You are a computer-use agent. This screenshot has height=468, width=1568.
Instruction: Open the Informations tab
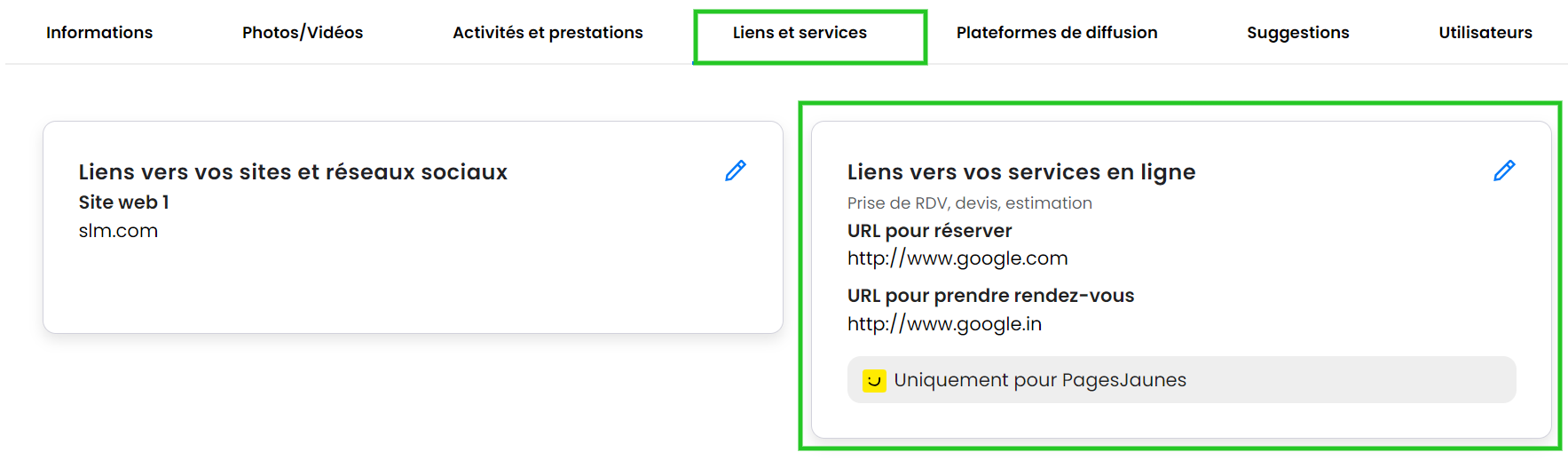tap(99, 33)
